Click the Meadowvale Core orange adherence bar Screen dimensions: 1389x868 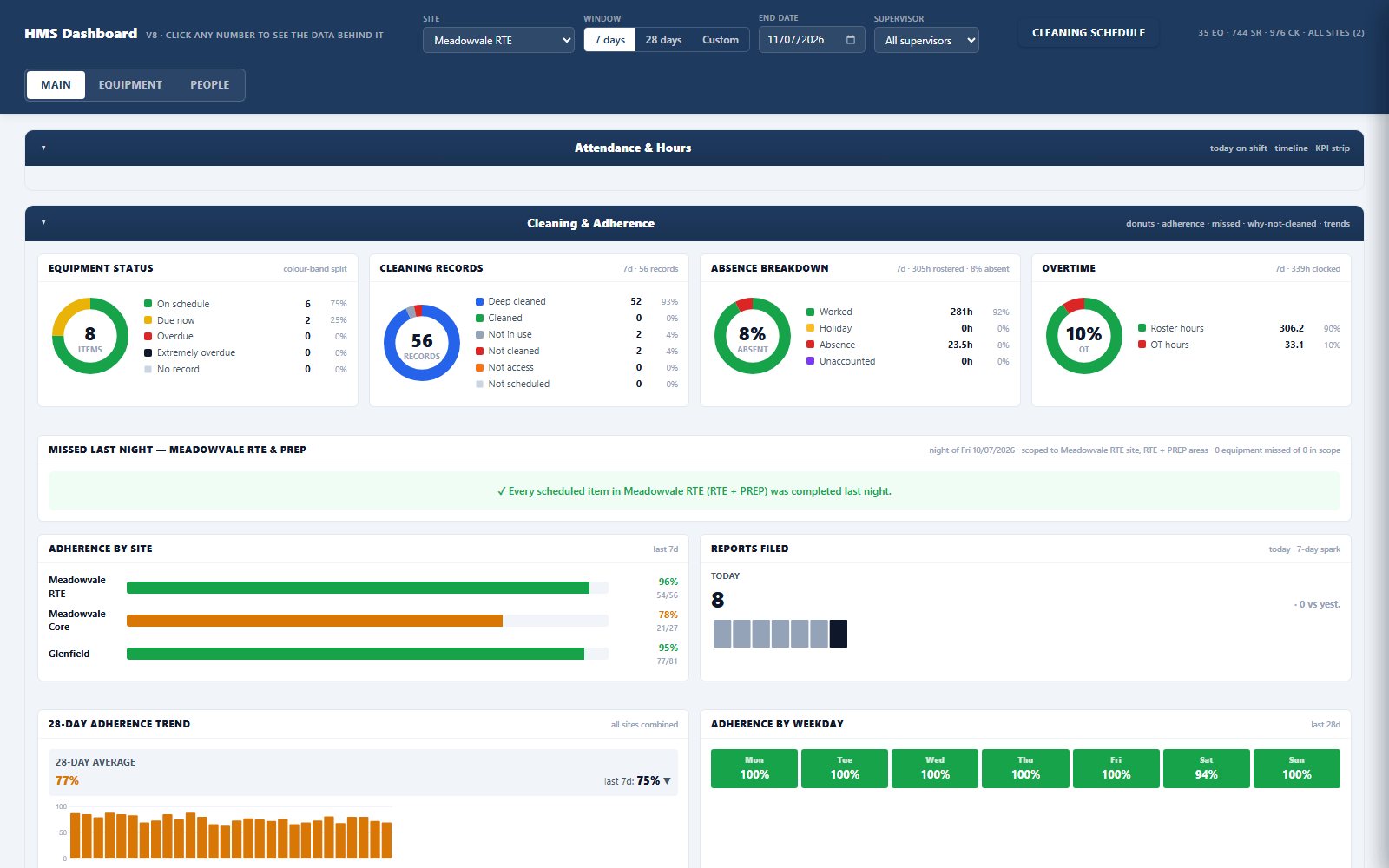pos(314,621)
